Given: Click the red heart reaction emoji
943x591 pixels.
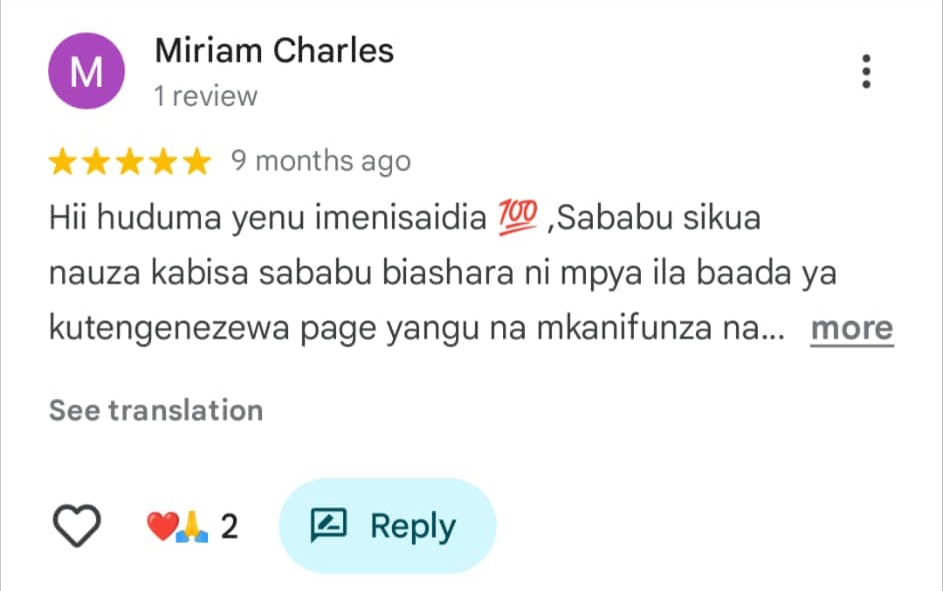Looking at the screenshot, I should 160,527.
